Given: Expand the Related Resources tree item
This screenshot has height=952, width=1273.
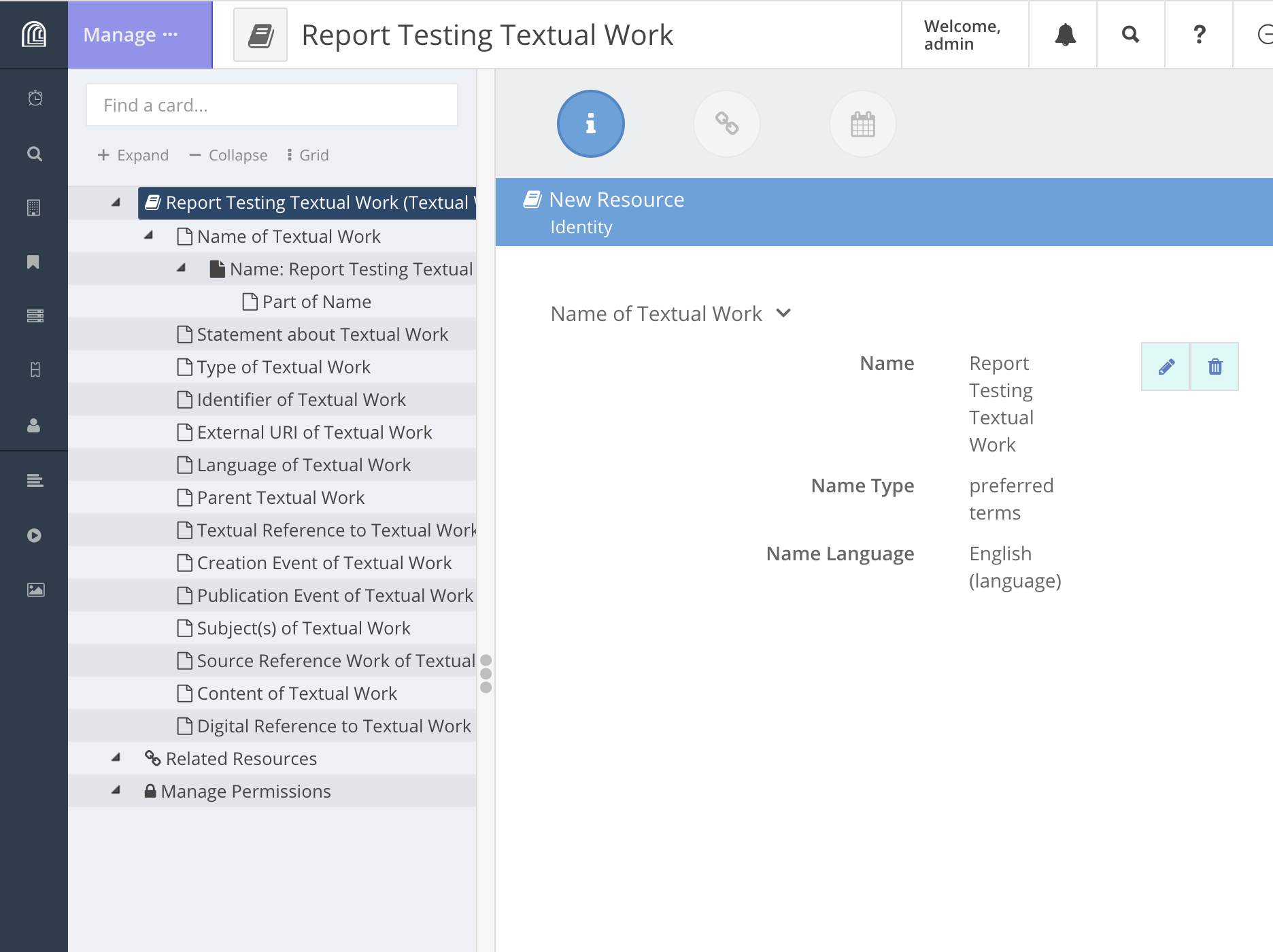Looking at the screenshot, I should tap(117, 758).
